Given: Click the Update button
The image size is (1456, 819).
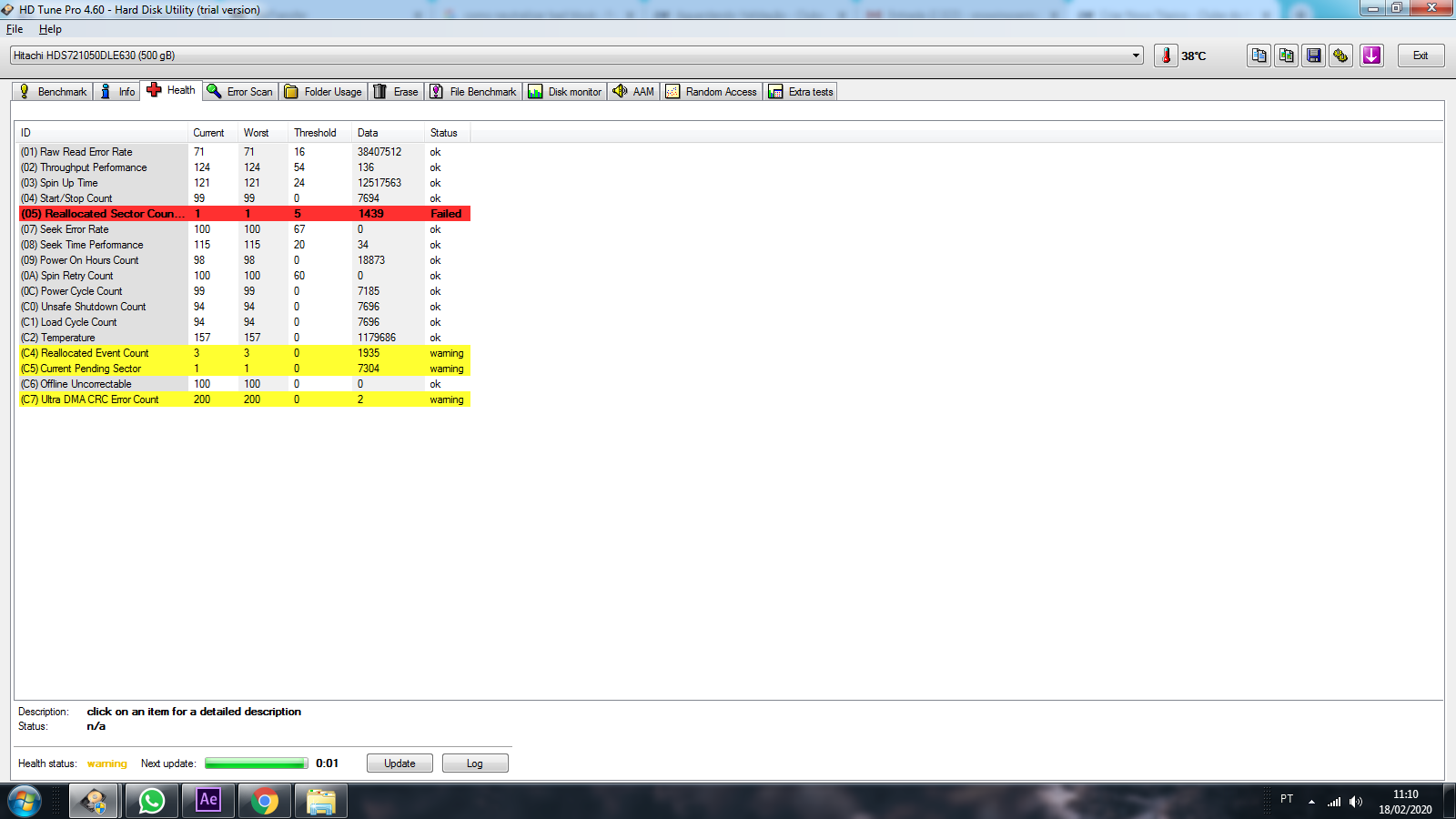Looking at the screenshot, I should click(x=399, y=763).
